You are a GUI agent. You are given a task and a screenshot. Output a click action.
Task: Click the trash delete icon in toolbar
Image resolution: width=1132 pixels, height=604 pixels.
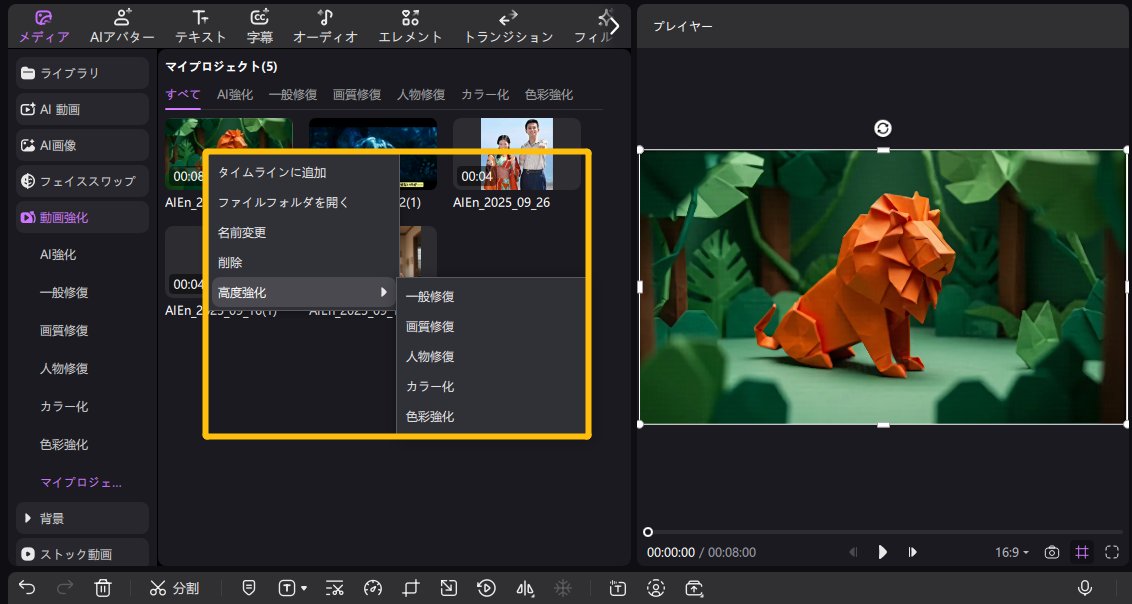pos(103,588)
